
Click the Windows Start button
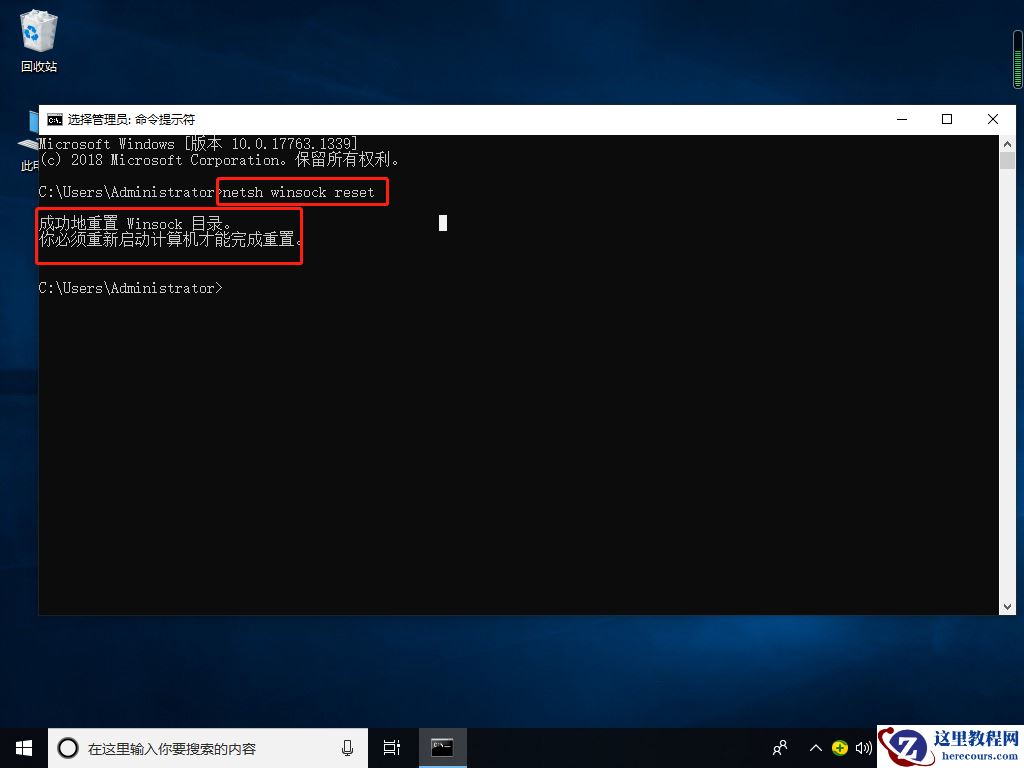click(x=22, y=747)
